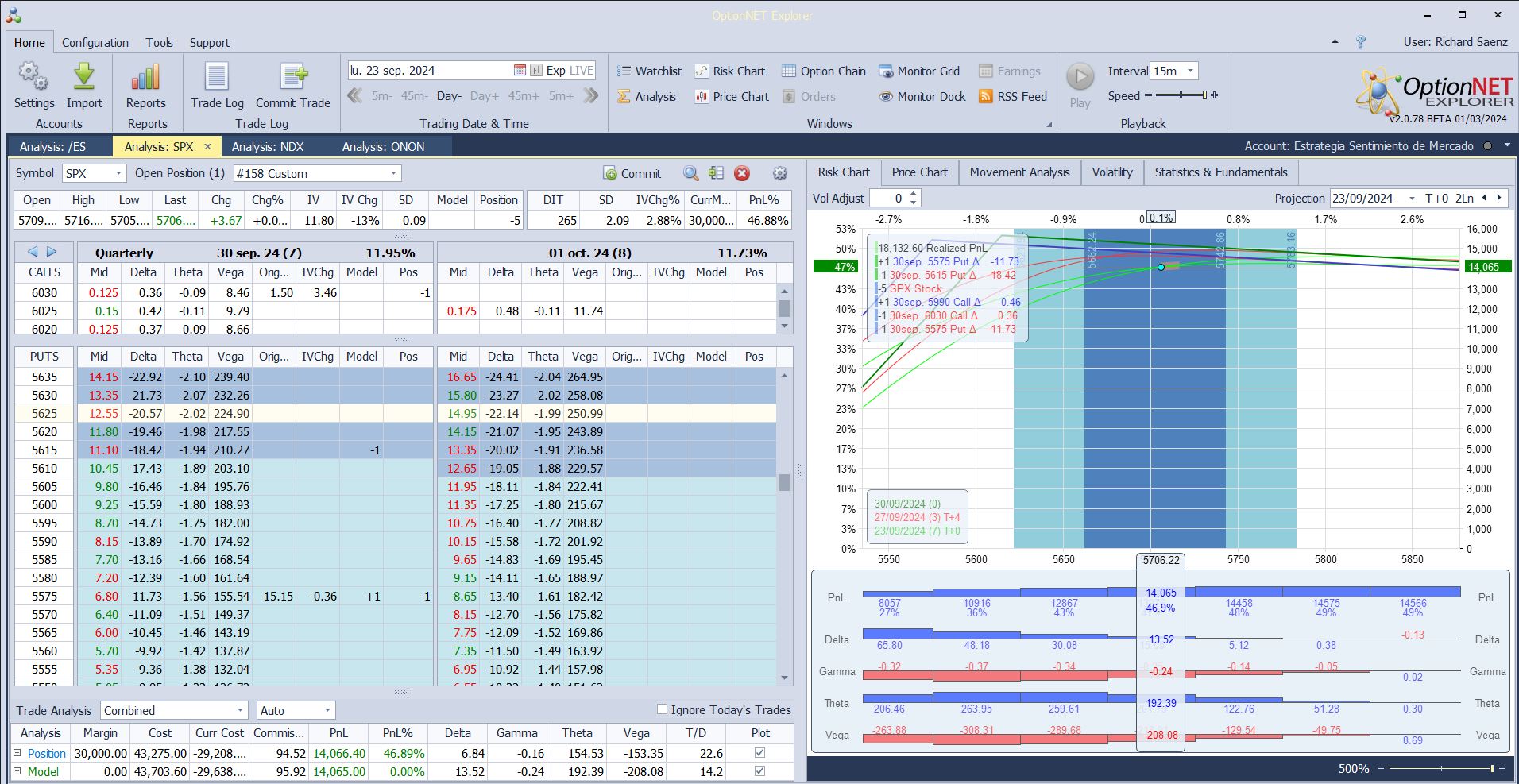Open the Support ribbon tab
Image resolution: width=1519 pixels, height=784 pixels.
coord(210,42)
